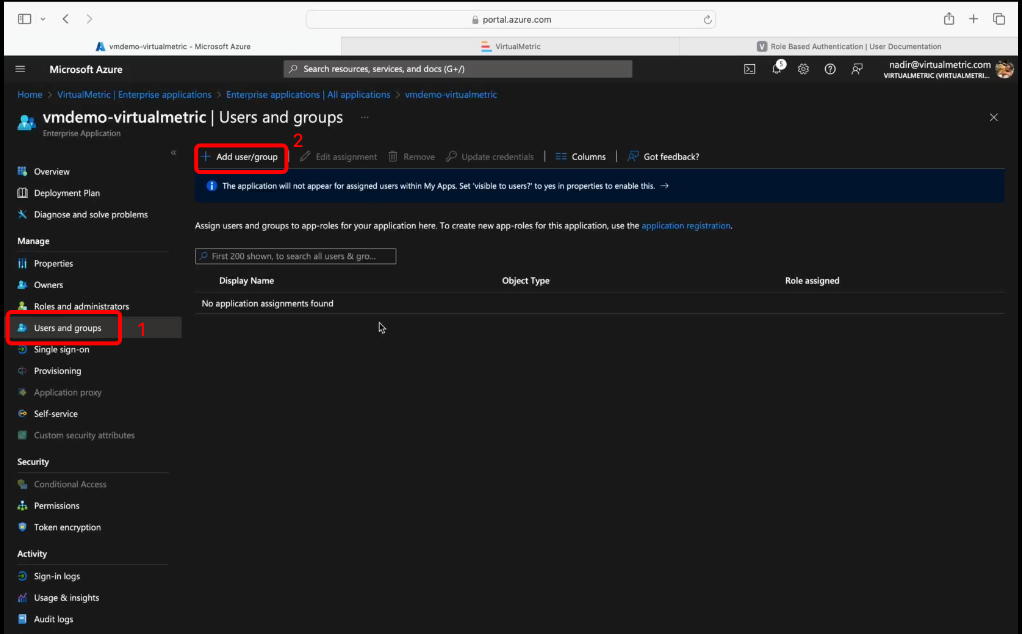Focus the users and groups search box
Image resolution: width=1022 pixels, height=634 pixels.
click(295, 256)
